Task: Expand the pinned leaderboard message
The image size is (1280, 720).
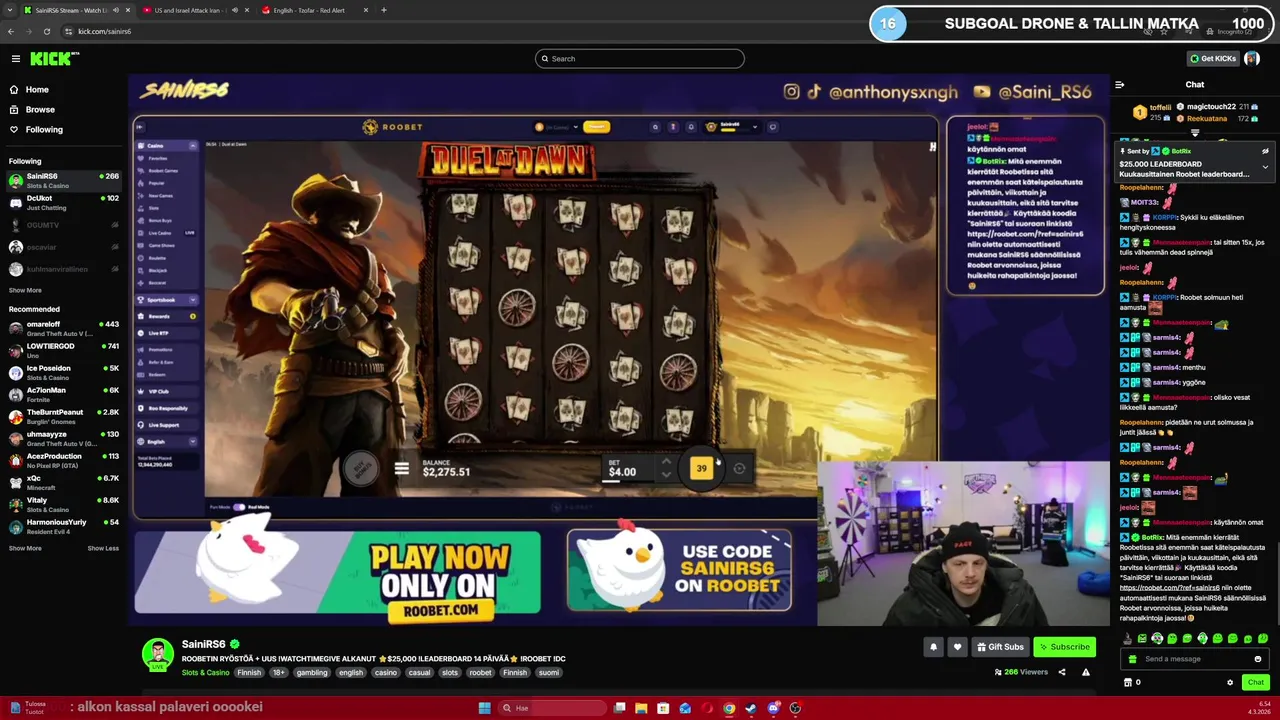Action: (x=1265, y=167)
